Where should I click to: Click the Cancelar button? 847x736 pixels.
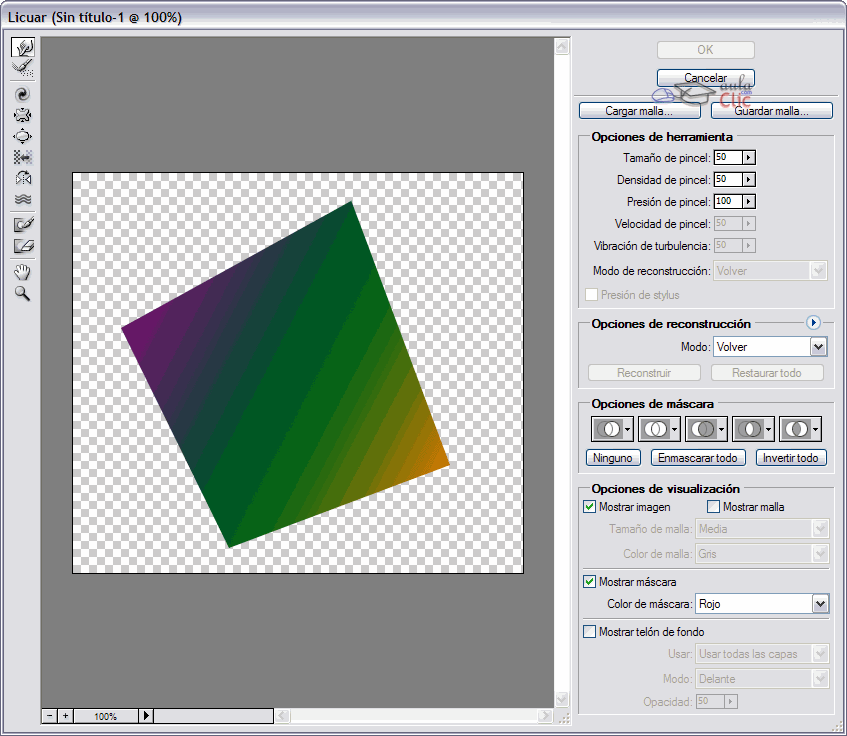pos(705,78)
